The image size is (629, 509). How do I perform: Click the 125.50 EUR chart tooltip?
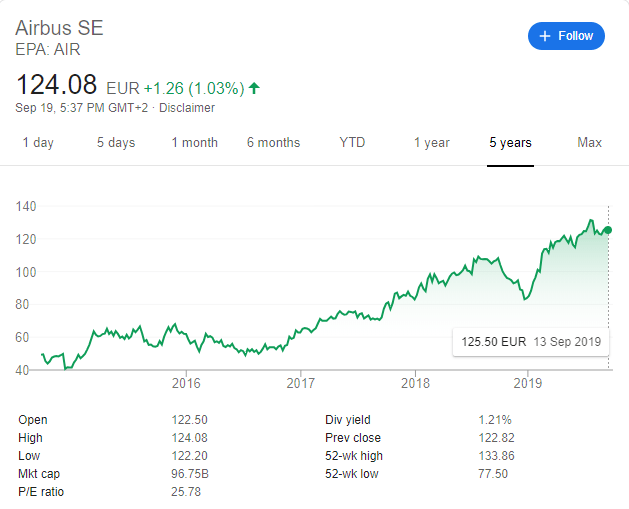point(530,342)
